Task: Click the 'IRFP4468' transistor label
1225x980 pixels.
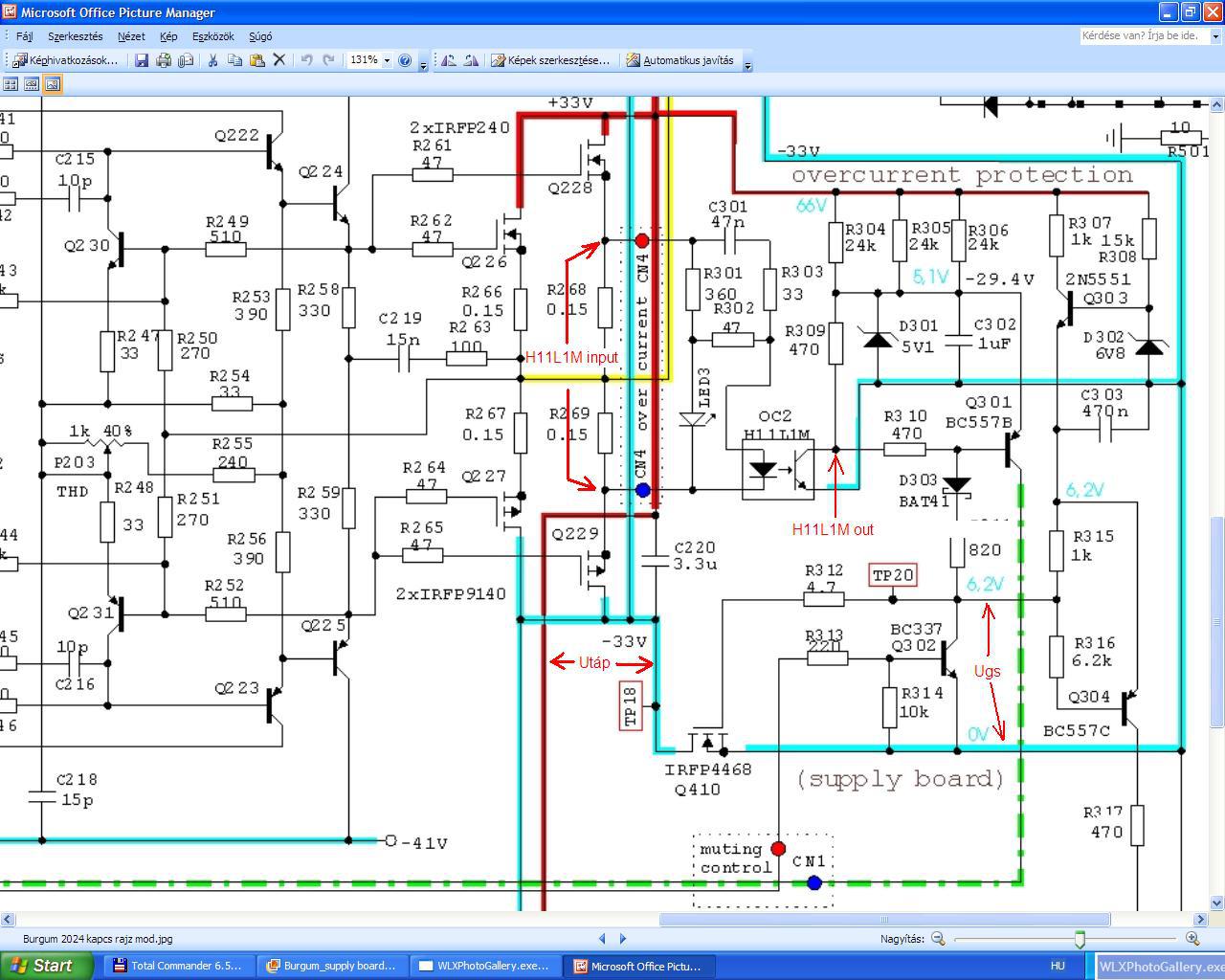Action: pos(708,769)
